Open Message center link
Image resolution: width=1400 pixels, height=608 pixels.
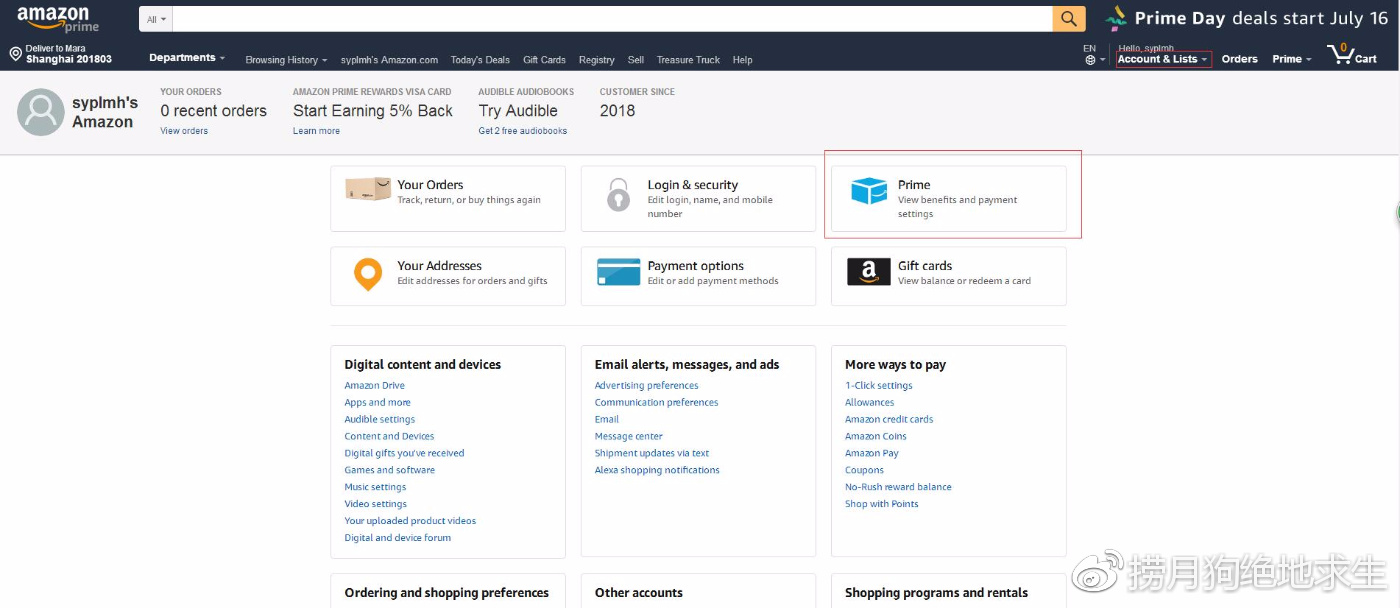(628, 436)
